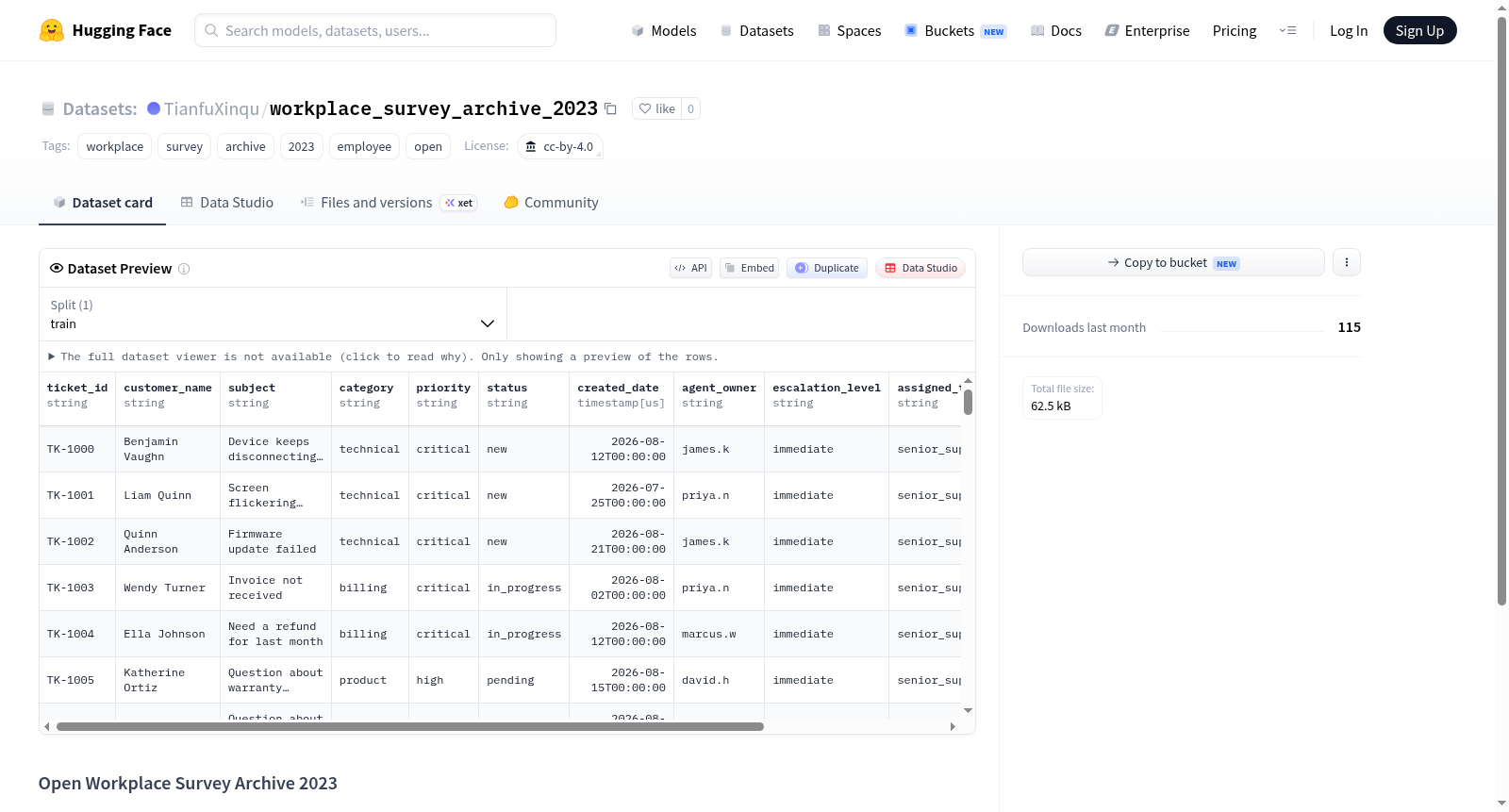This screenshot has width=1509, height=812.
Task: Select the survey tag
Action: click(185, 146)
